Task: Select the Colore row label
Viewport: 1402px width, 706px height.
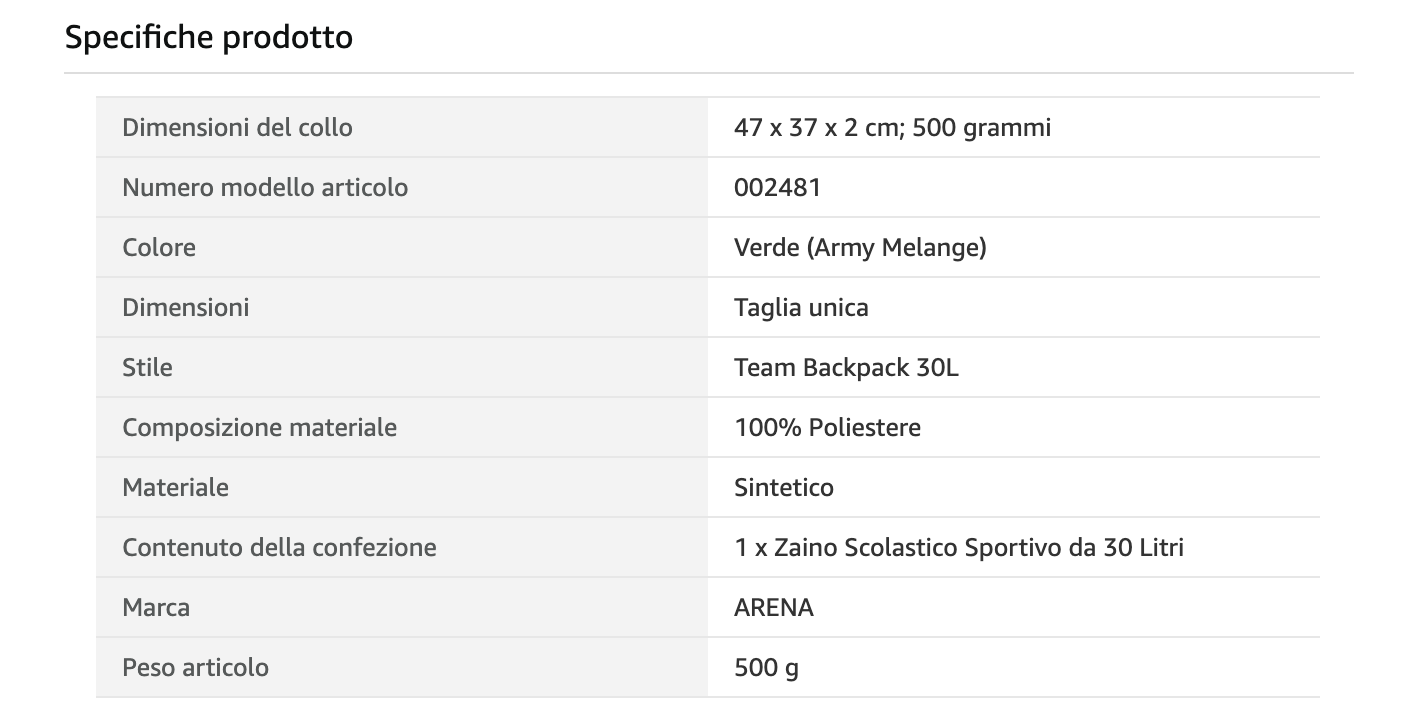Action: point(159,247)
